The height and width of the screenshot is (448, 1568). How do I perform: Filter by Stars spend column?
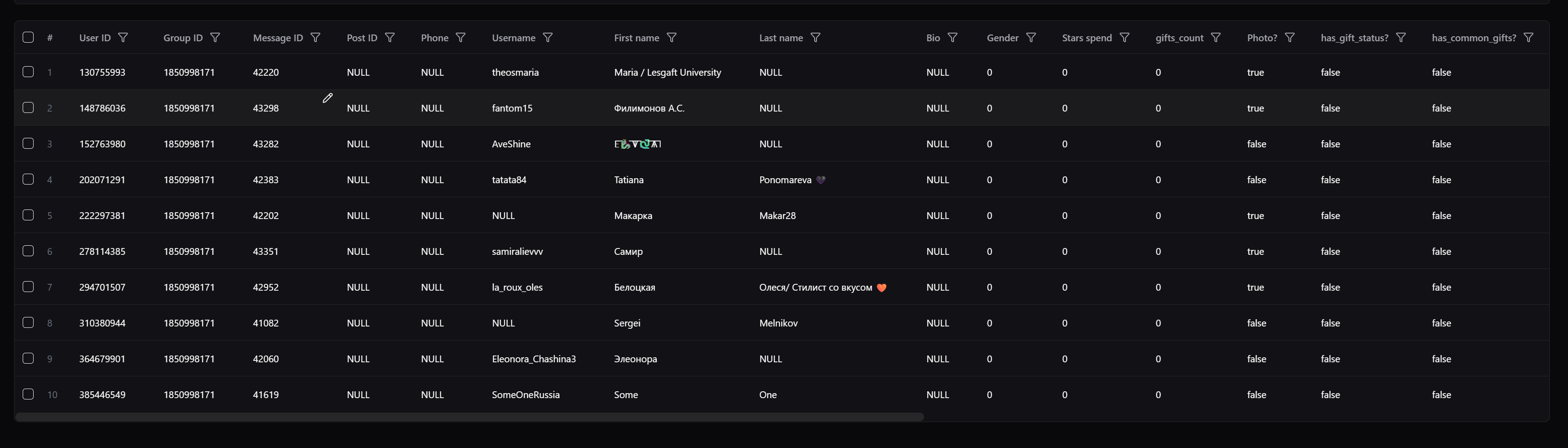pos(1124,38)
